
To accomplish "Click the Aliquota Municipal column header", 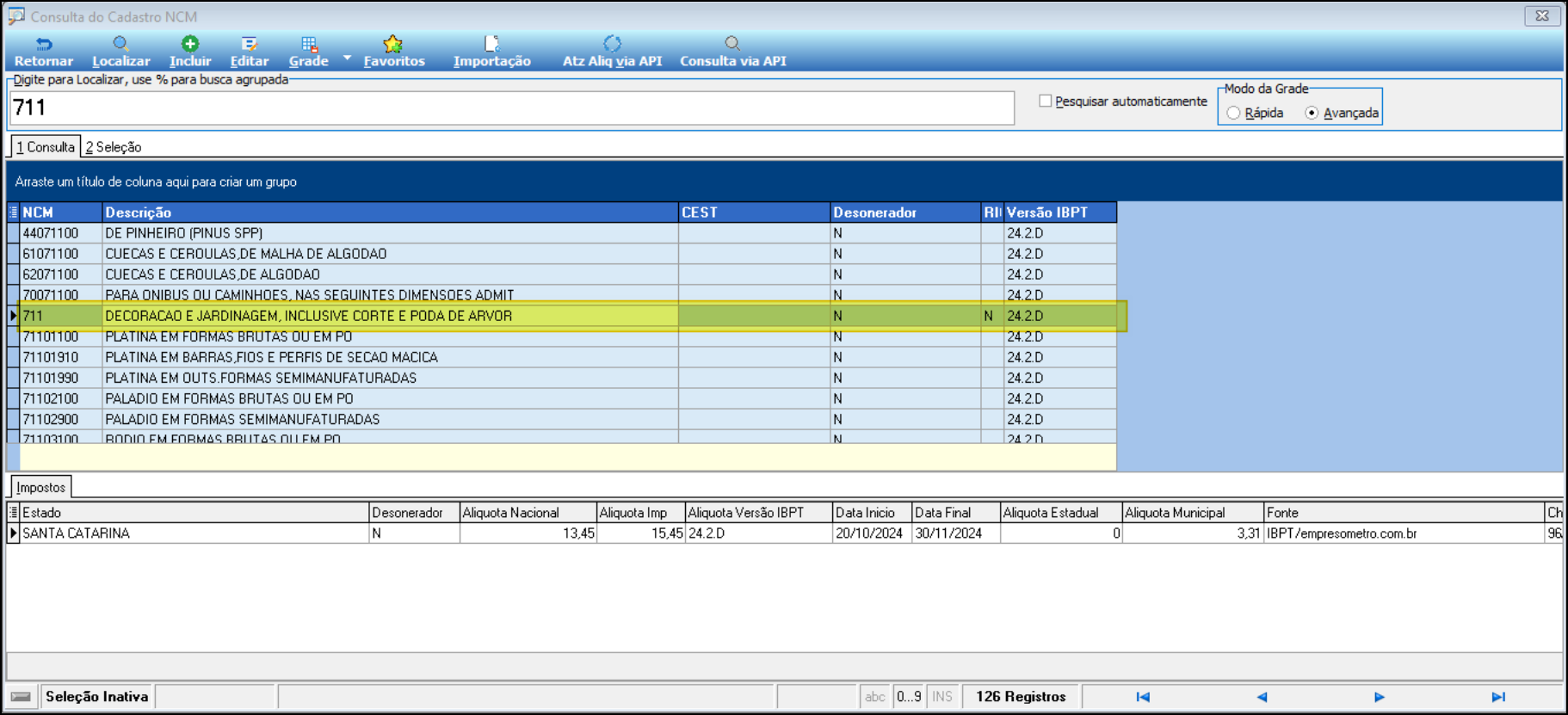I will click(1193, 513).
